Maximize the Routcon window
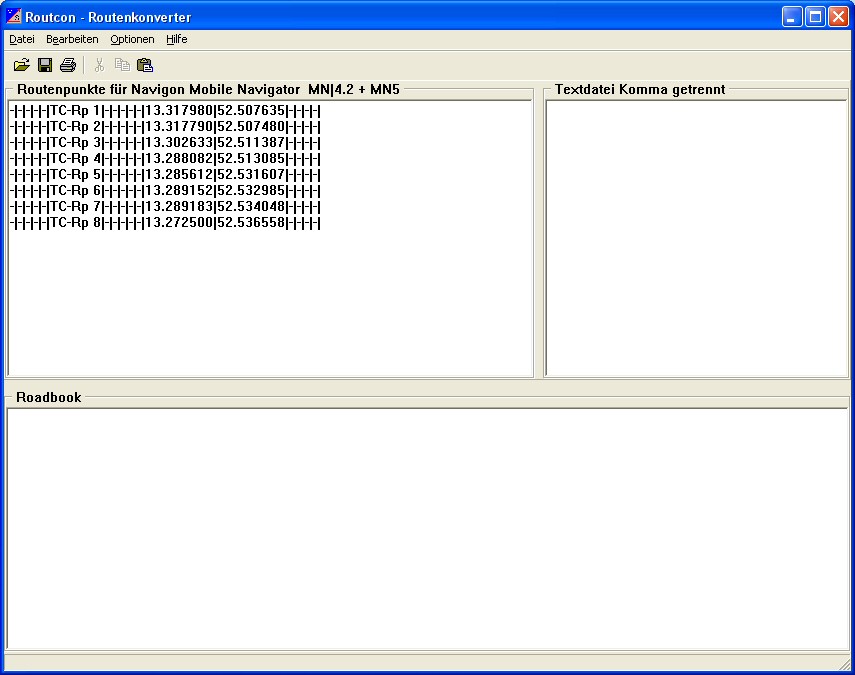Image resolution: width=855 pixels, height=675 pixels. click(815, 17)
